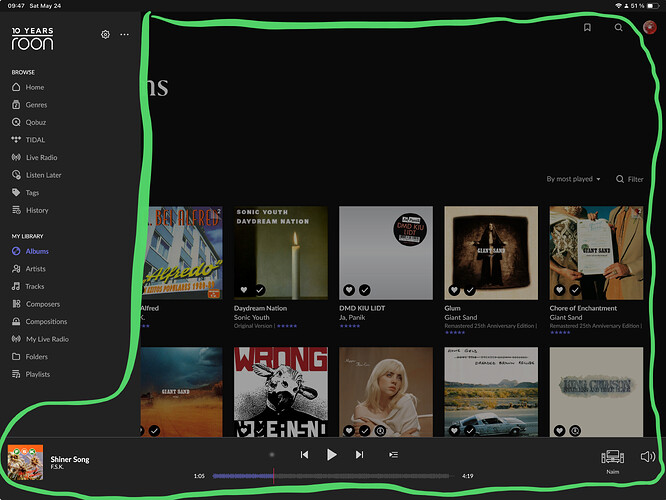Open Chore of Enchantment album cover
Viewport: 666px width, 500px height.
point(596,253)
